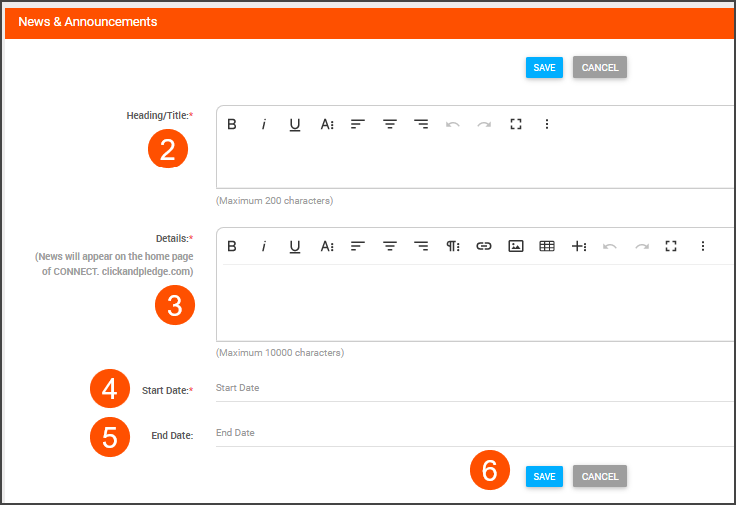Click the "(Maximum 200 characters)" hint
Image resolution: width=736 pixels, height=505 pixels.
pyautogui.click(x=275, y=201)
